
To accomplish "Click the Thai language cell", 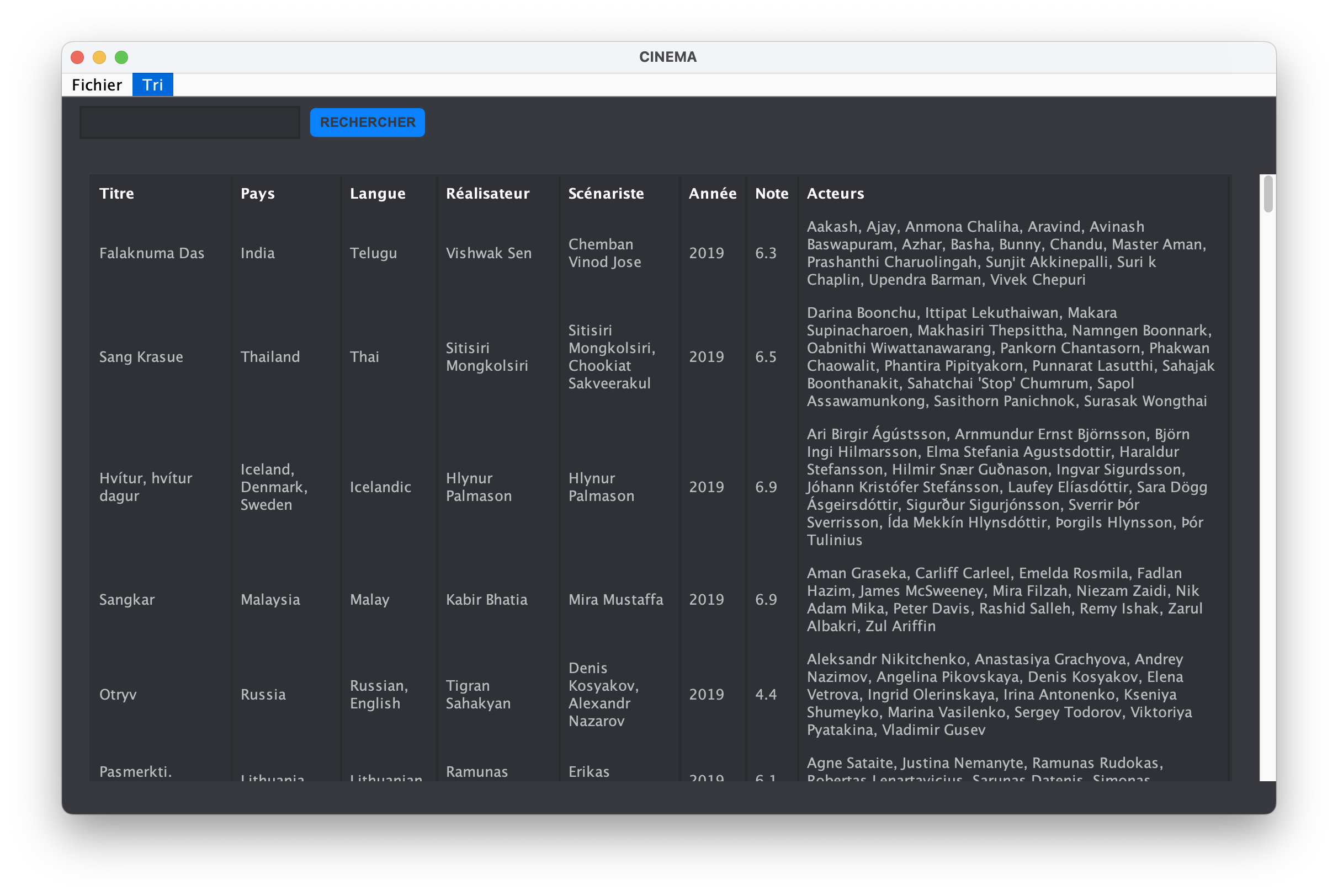I will click(364, 357).
